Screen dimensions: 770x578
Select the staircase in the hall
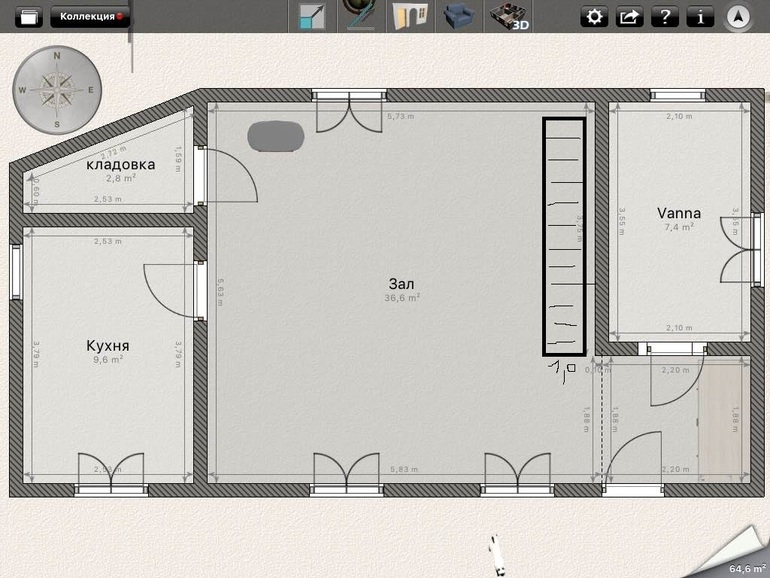565,236
